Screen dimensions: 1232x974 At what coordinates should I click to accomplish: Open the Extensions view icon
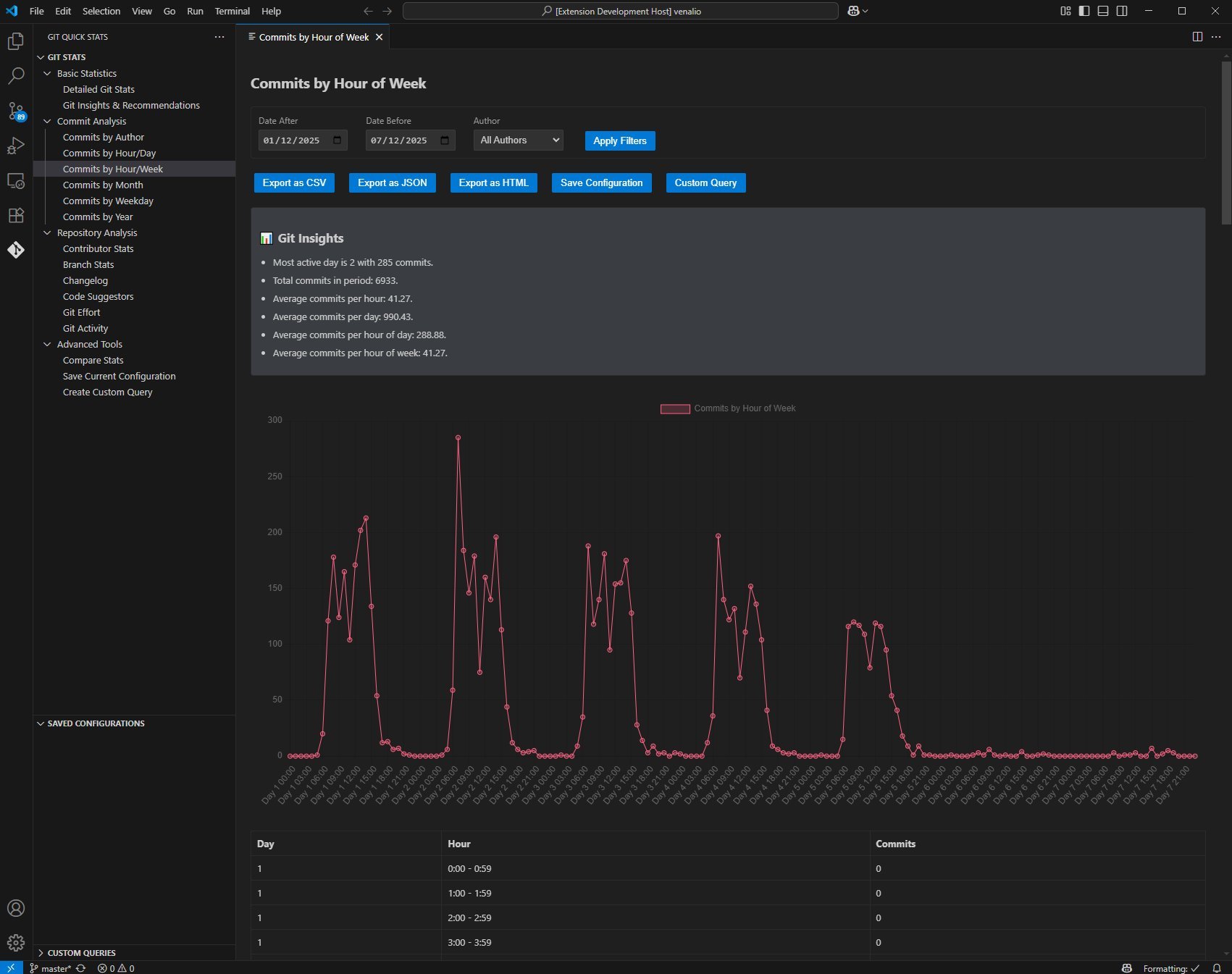click(16, 215)
